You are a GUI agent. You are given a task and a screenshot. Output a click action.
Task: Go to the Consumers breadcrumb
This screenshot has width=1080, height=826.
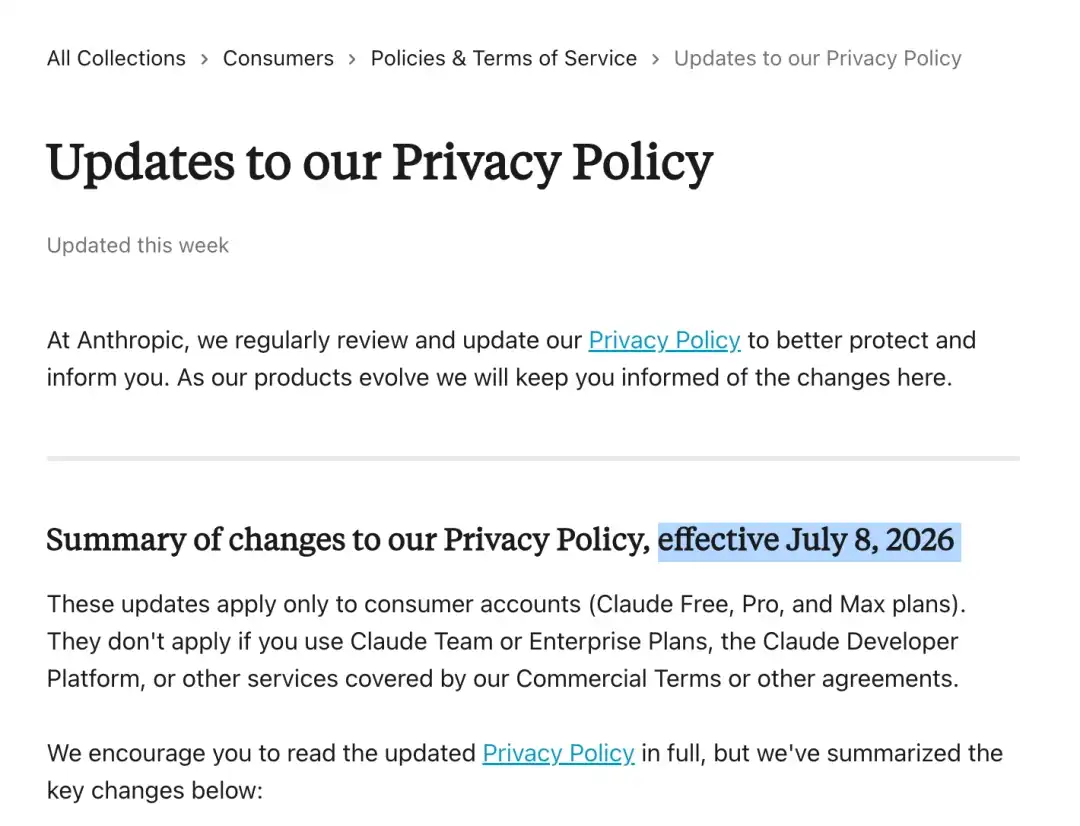pyautogui.click(x=278, y=59)
